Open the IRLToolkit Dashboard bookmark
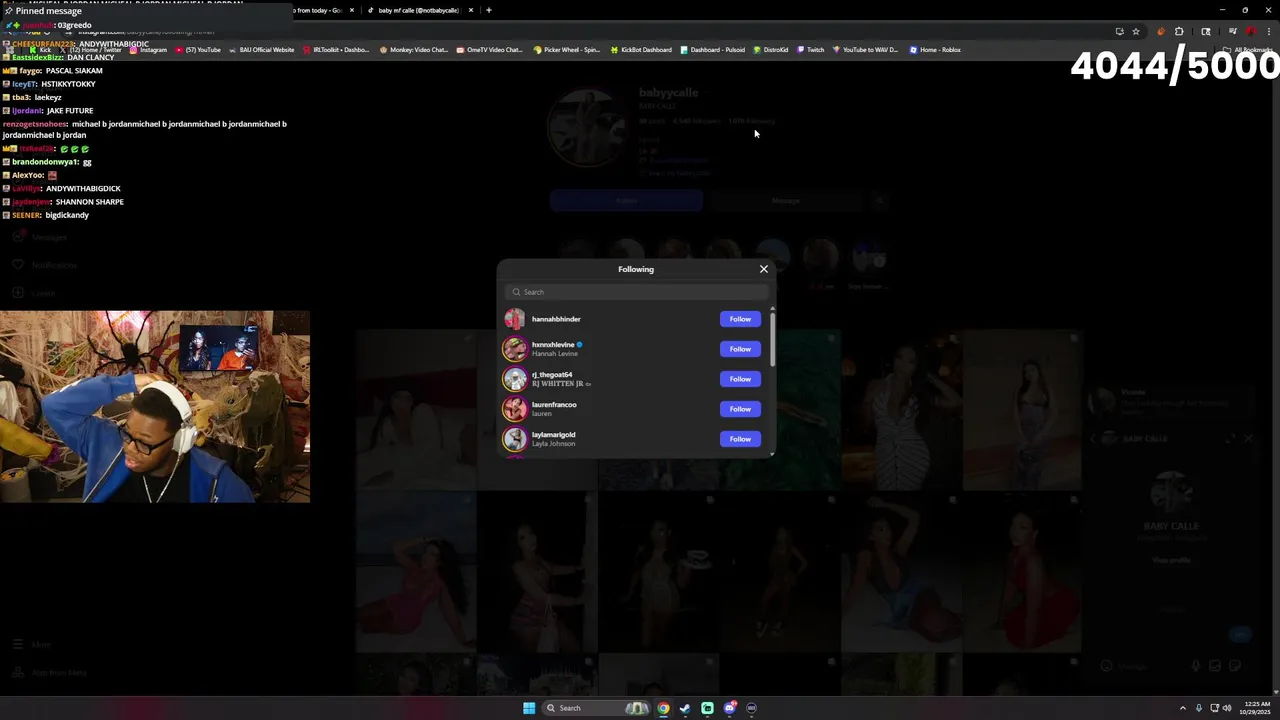The image size is (1280, 720). 336,49
